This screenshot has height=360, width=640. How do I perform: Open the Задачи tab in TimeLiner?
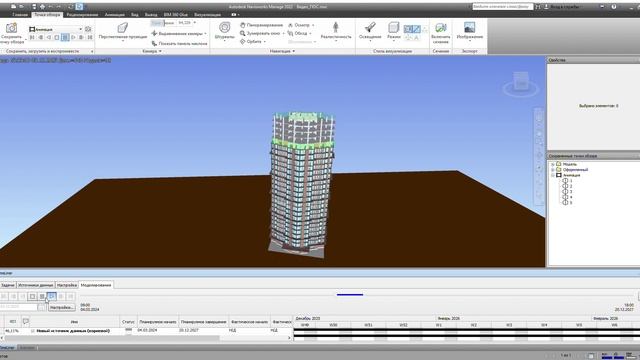click(x=8, y=285)
